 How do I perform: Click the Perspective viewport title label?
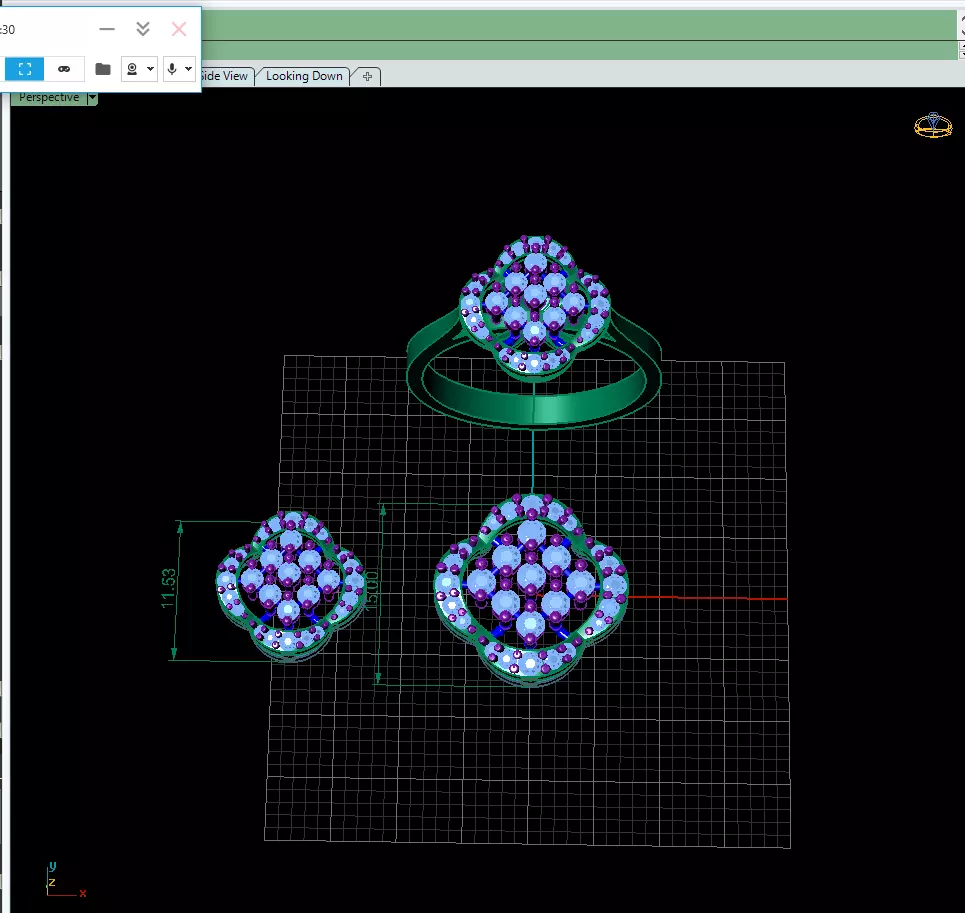pyautogui.click(x=49, y=97)
